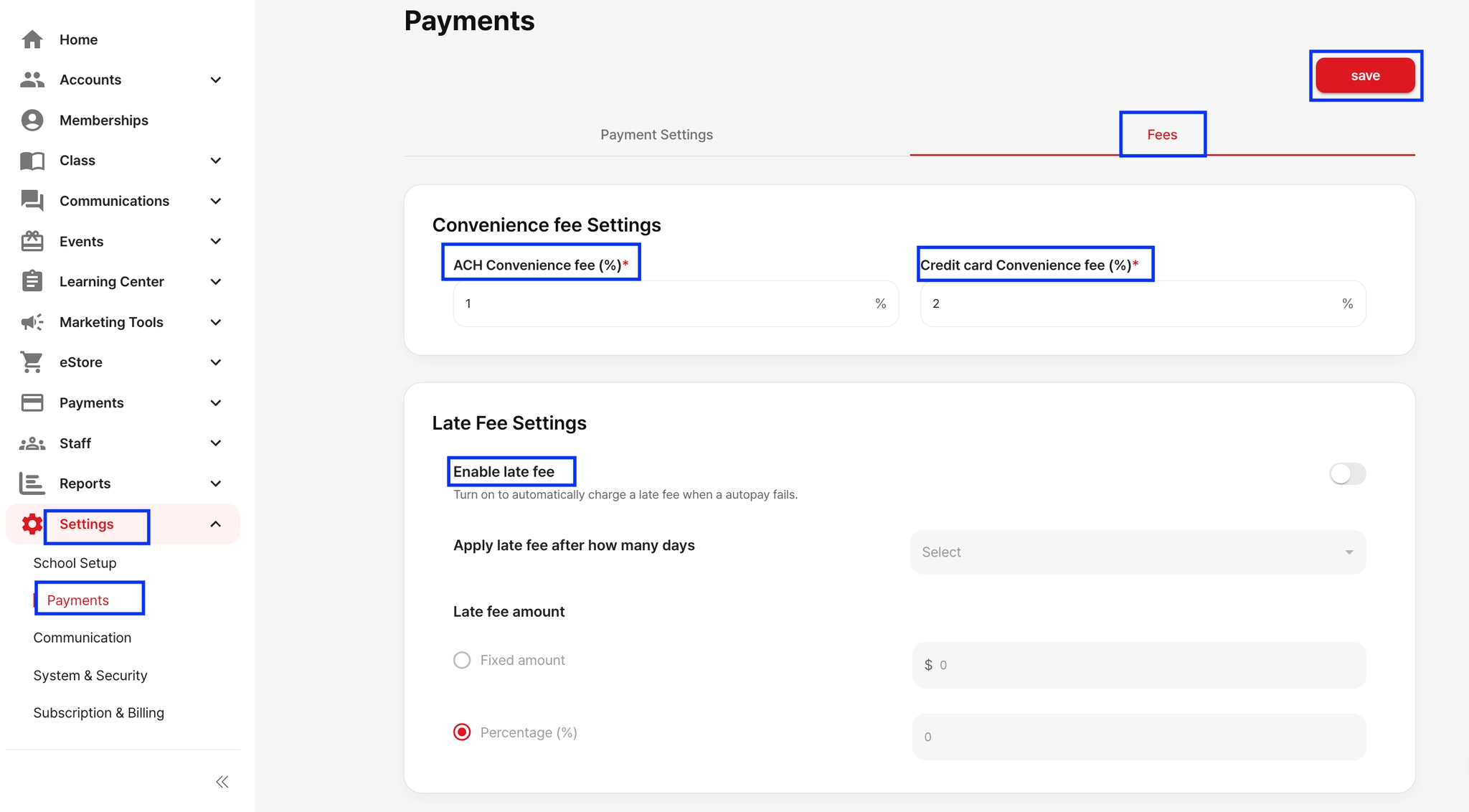Click the Reports chart icon
Screen dimensions: 1469x812
[x=32, y=483]
